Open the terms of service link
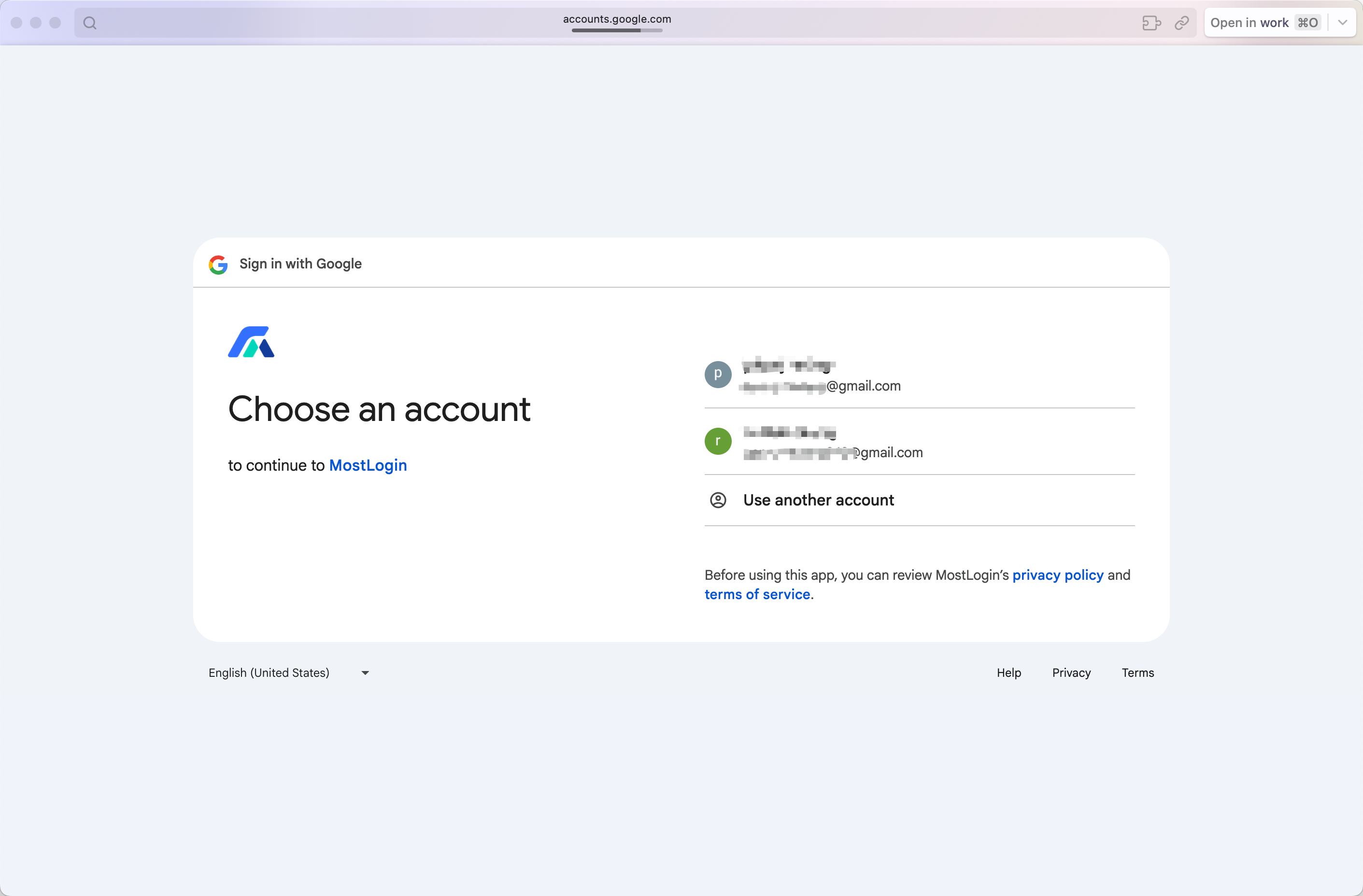This screenshot has width=1363, height=896. point(757,594)
